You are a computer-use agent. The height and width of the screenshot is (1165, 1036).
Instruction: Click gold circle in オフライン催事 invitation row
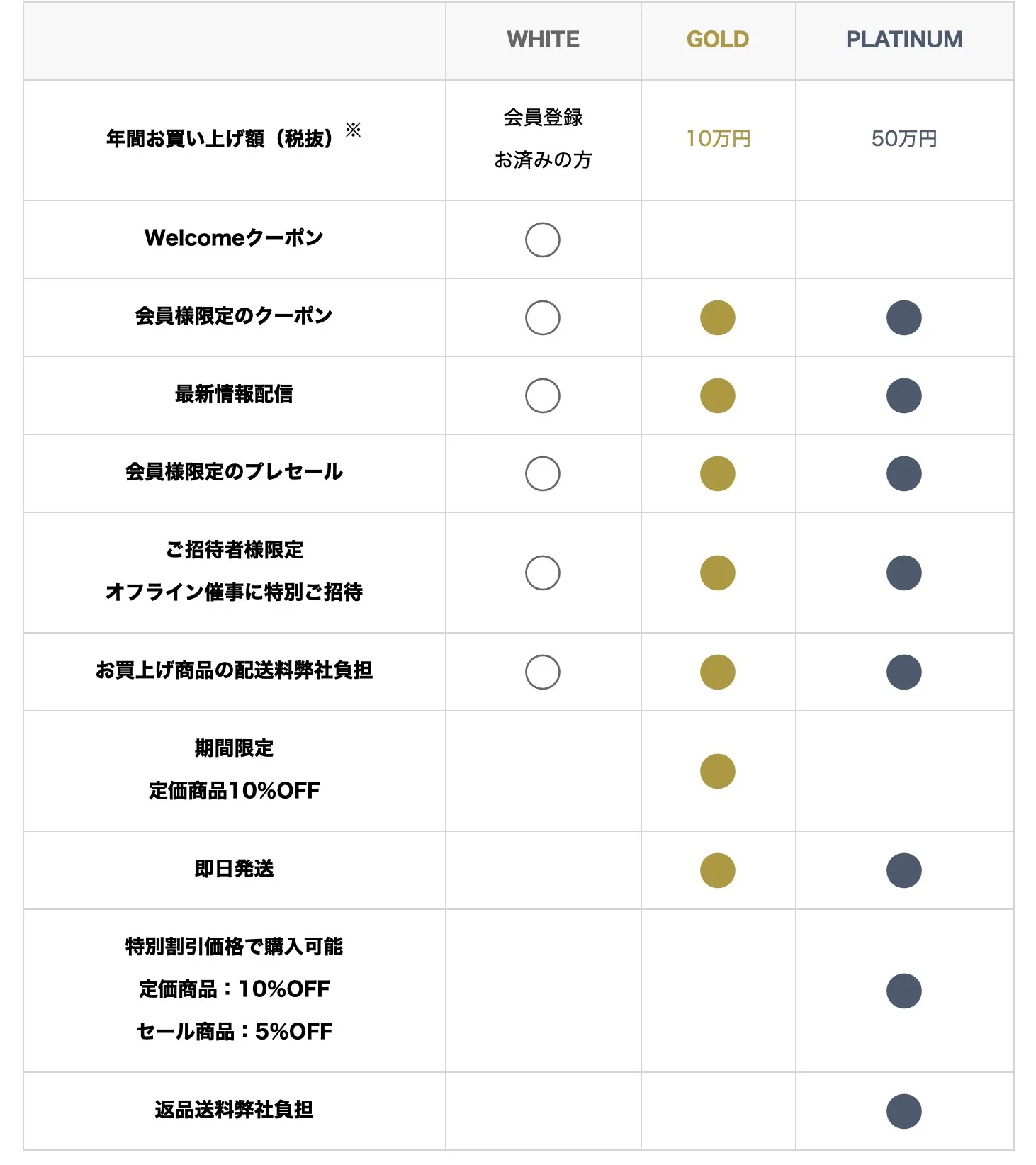718,573
